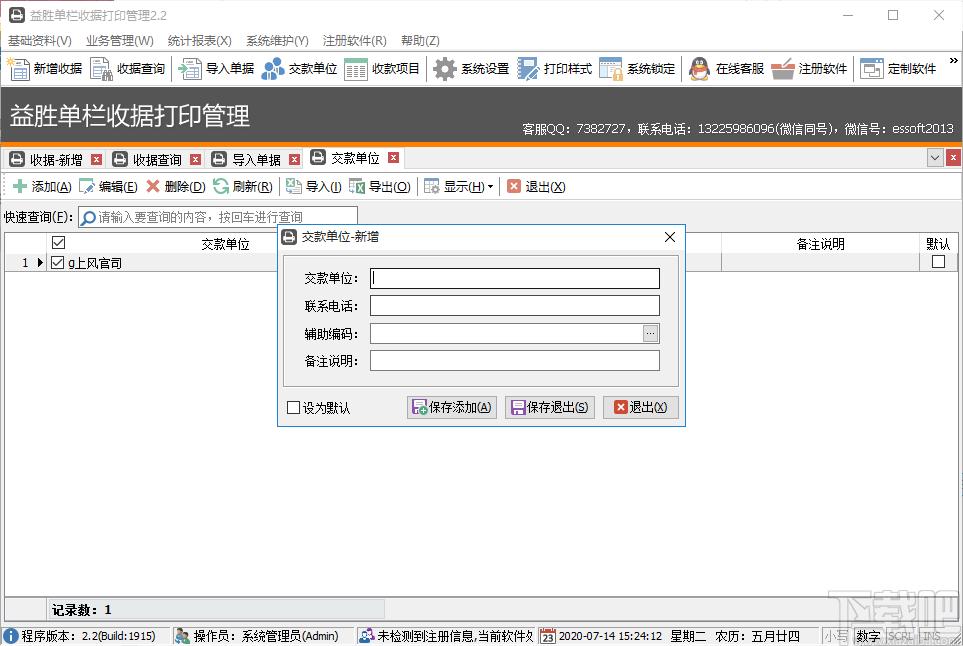963x646 pixels.
Task: Open 收据查询 from the main toolbar
Action: tap(101, 69)
